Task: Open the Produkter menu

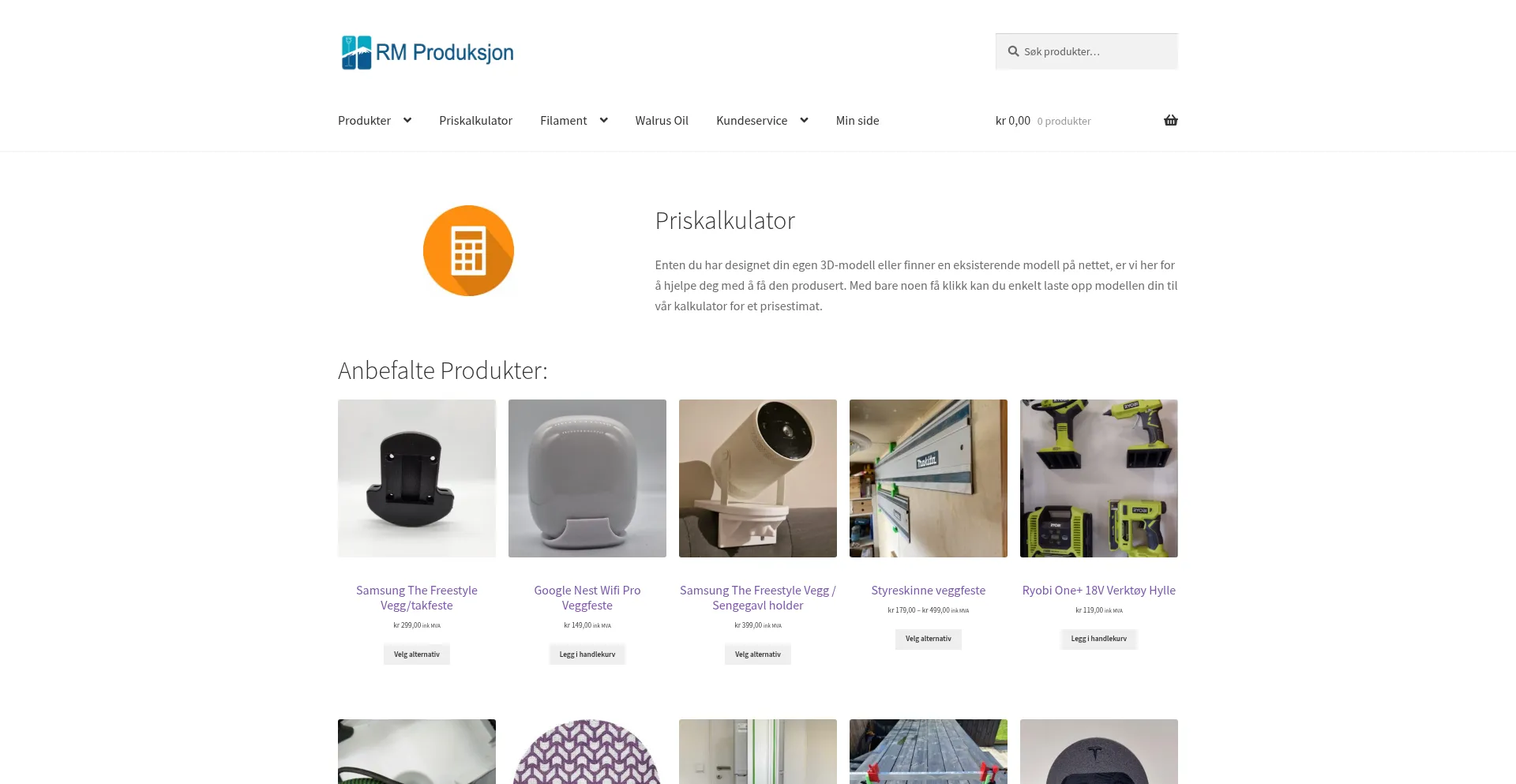Action: coord(364,121)
